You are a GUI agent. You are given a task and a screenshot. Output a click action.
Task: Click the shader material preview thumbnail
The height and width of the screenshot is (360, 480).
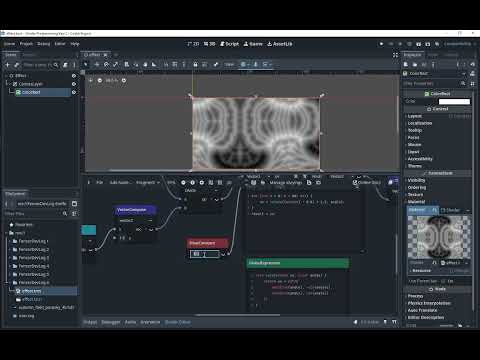coord(439,237)
